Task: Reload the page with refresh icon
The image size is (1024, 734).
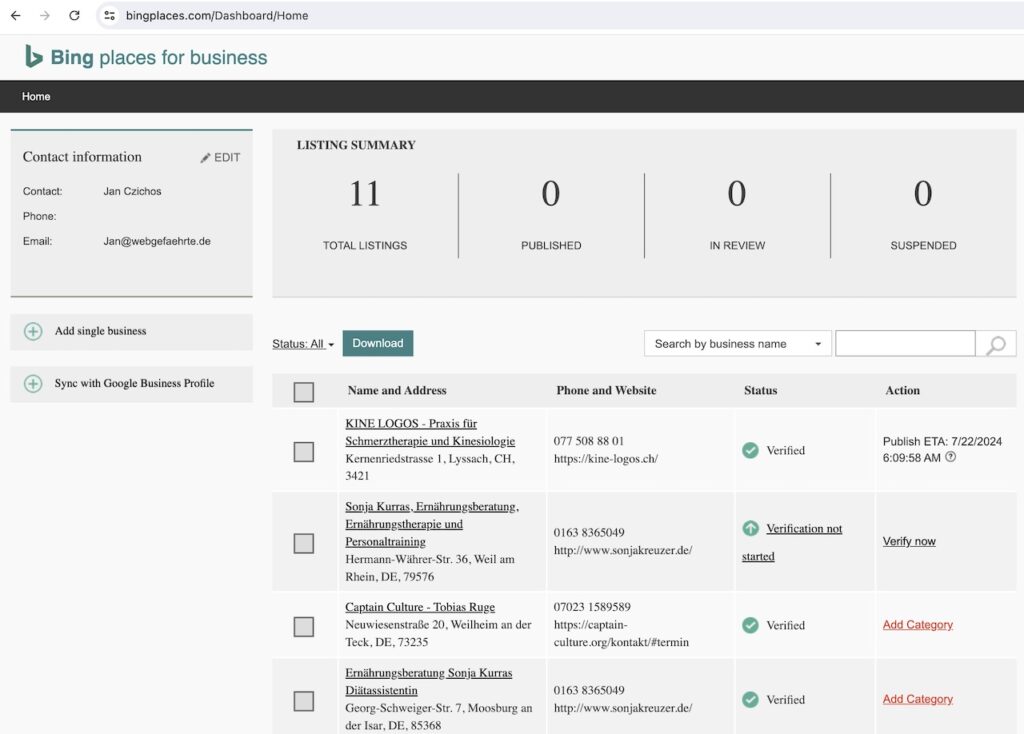Action: tap(74, 15)
